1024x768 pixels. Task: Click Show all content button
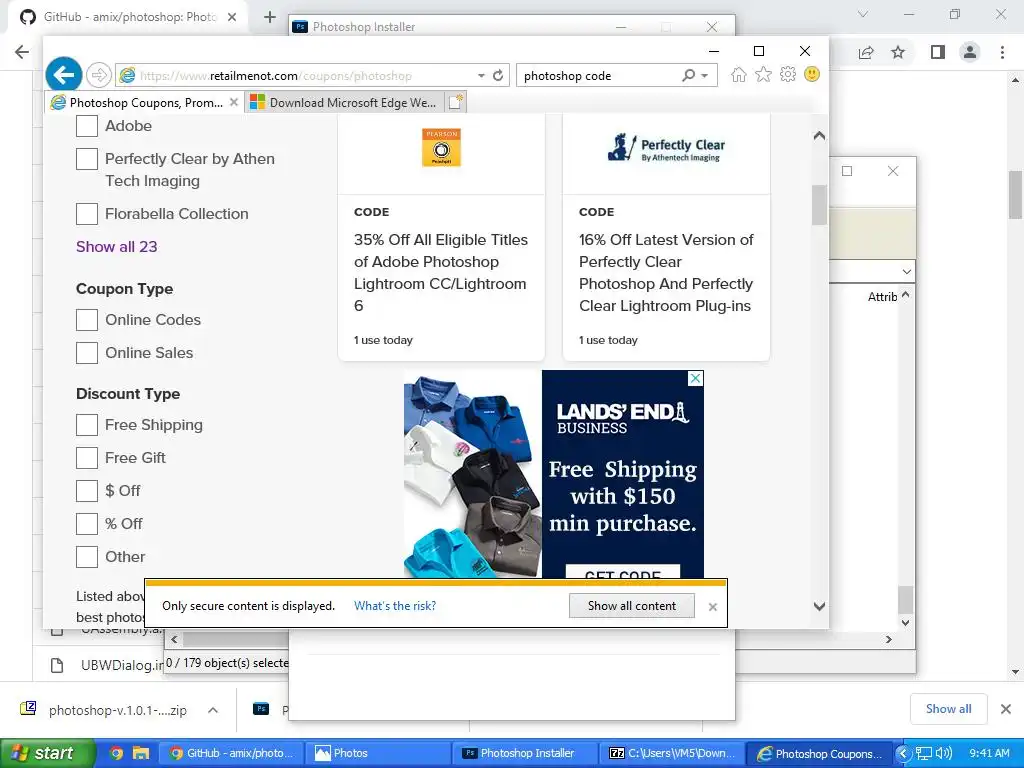632,605
